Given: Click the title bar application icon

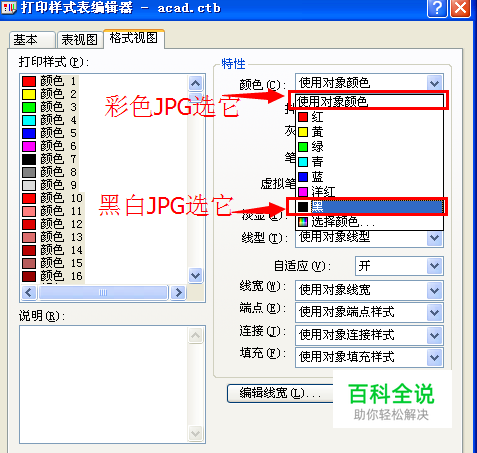Looking at the screenshot, I should coord(9,7).
